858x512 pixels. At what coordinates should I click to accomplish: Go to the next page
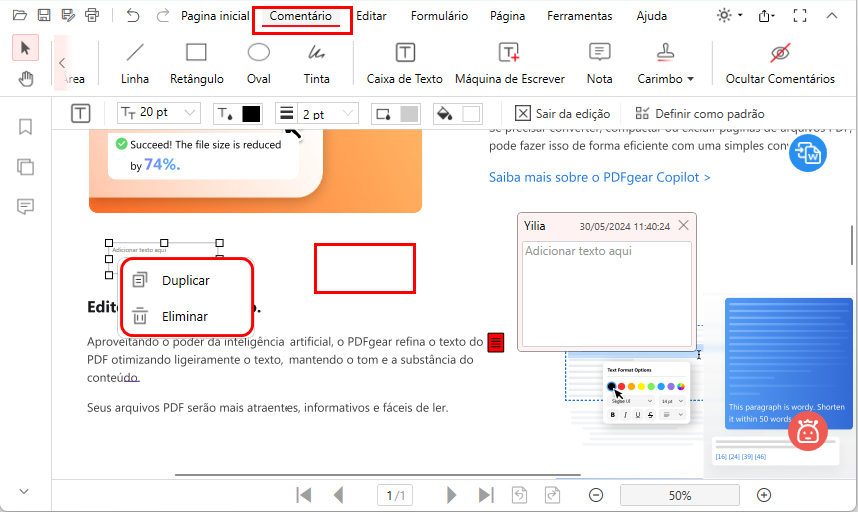pyautogui.click(x=451, y=495)
